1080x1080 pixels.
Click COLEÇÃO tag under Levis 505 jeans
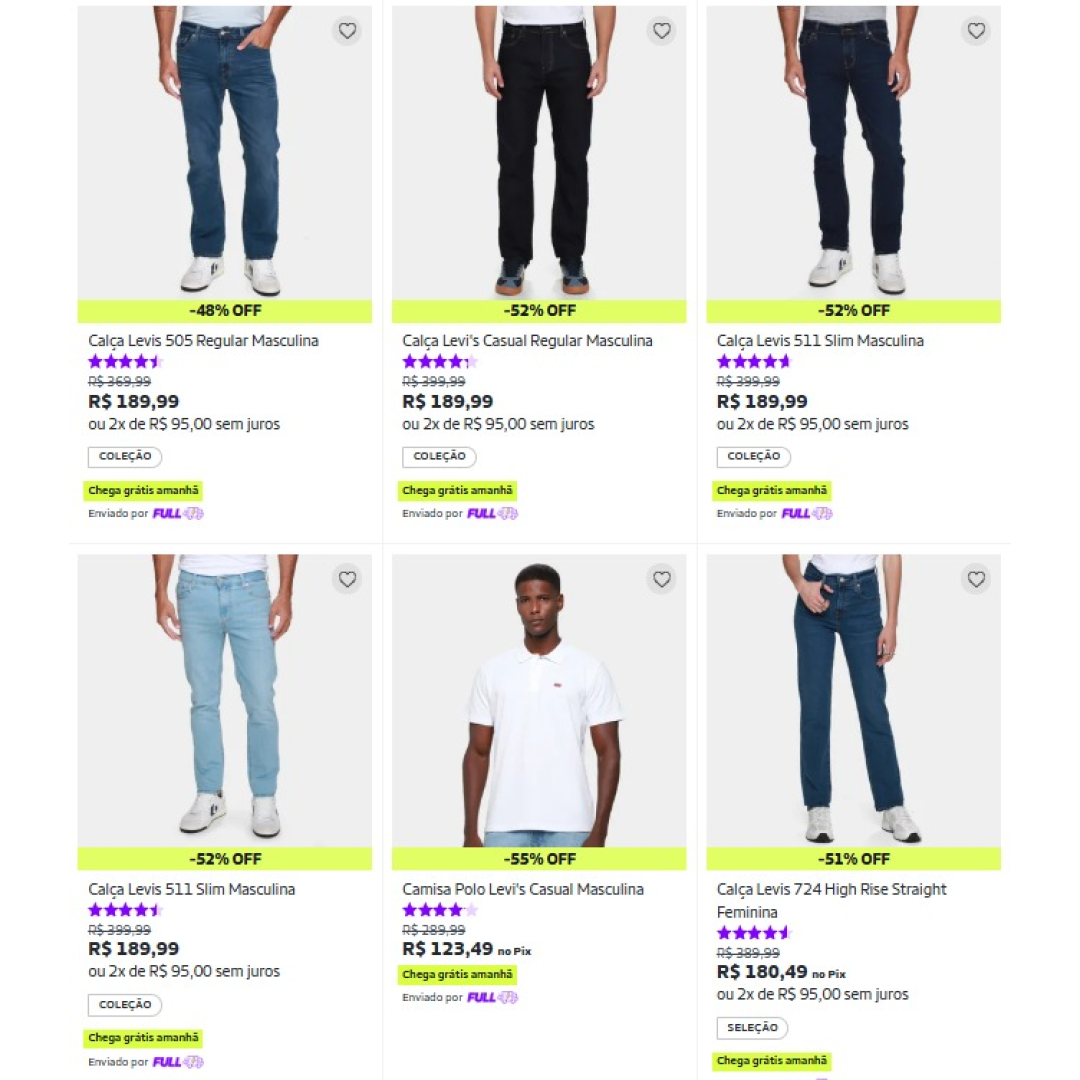pos(125,457)
